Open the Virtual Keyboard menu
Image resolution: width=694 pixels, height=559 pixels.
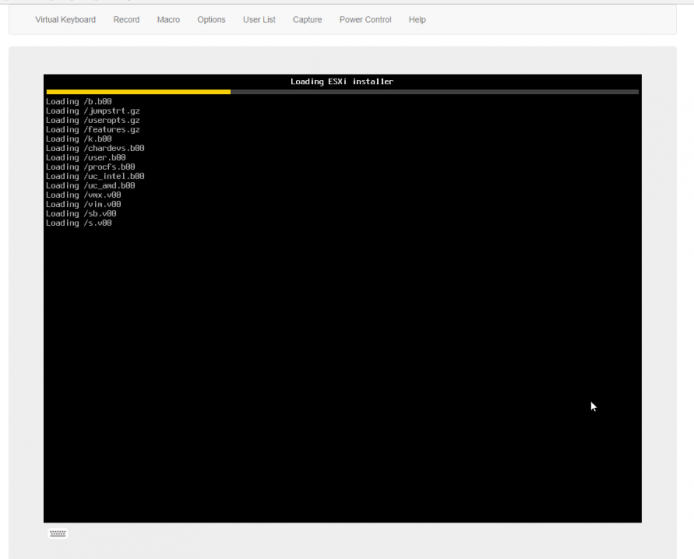coord(66,20)
